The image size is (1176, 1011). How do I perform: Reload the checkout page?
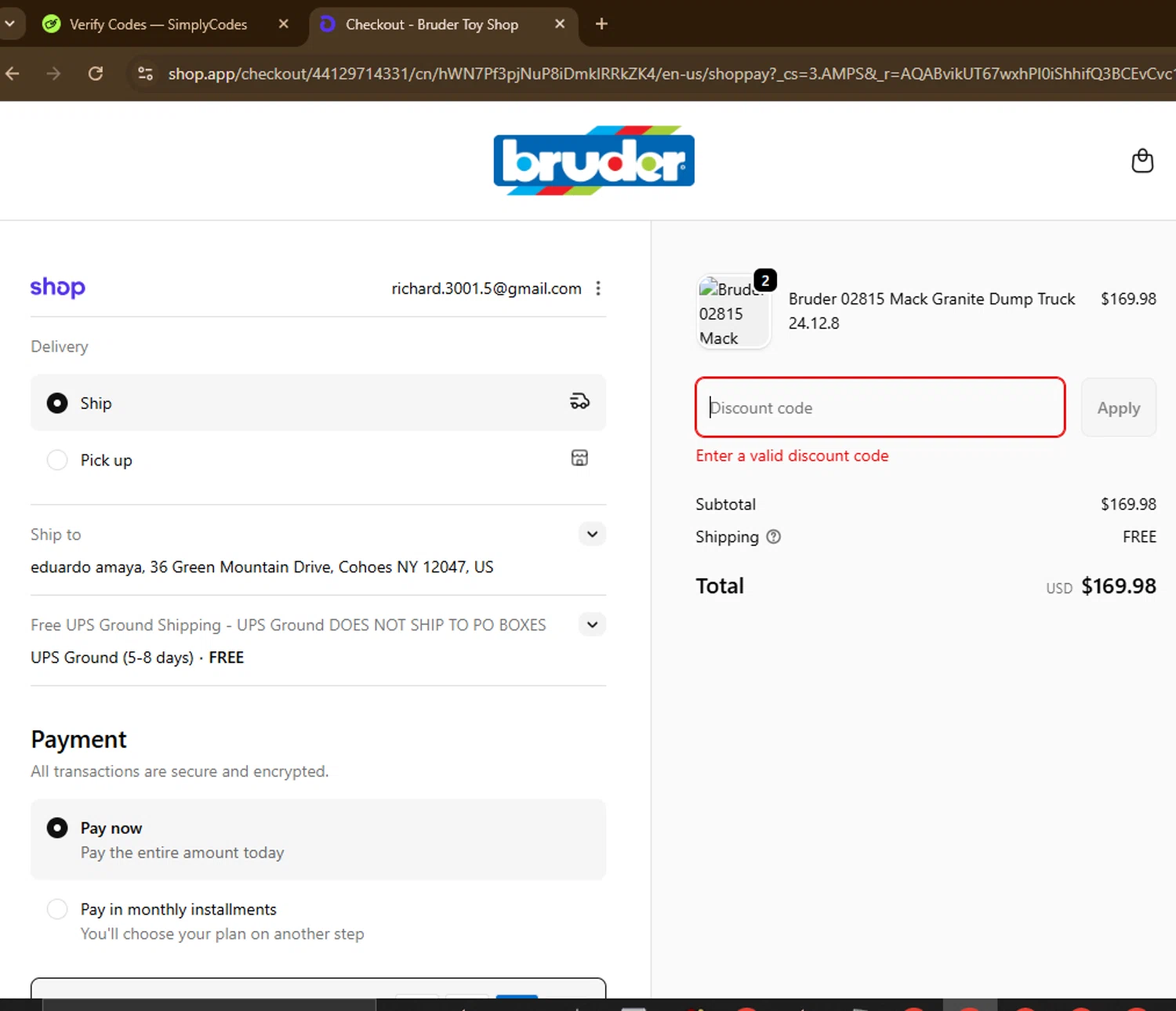coord(96,74)
